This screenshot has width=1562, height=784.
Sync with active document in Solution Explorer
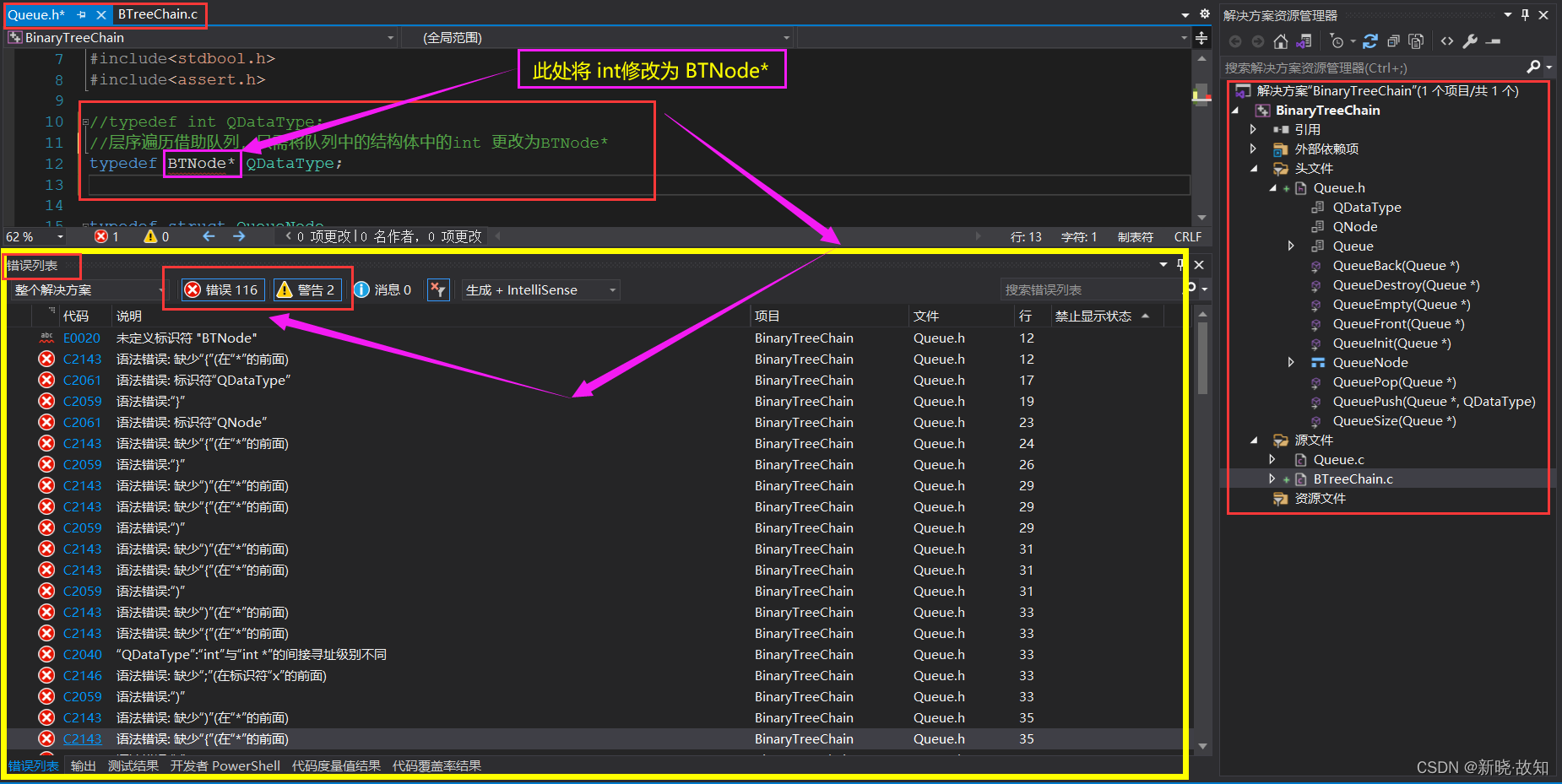coord(1370,41)
